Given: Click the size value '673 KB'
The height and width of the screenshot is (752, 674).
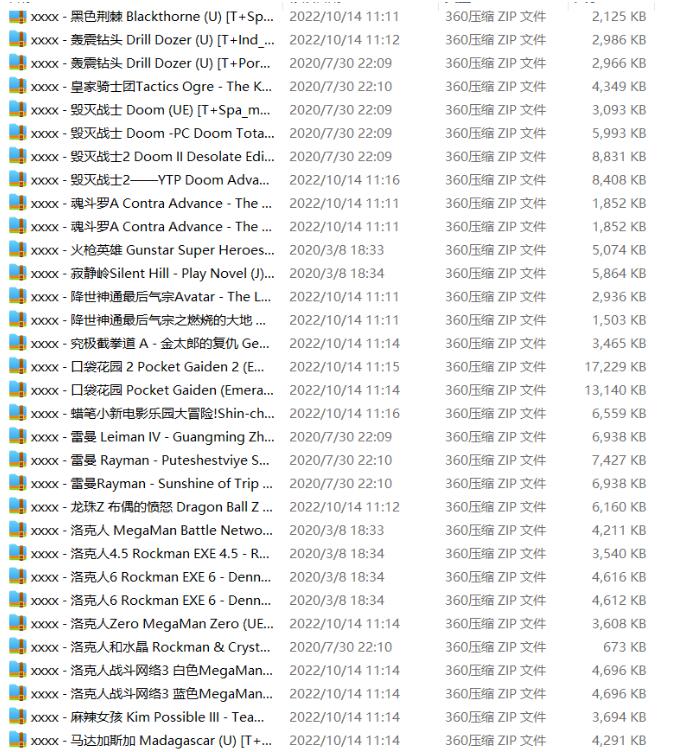Looking at the screenshot, I should click(x=625, y=647).
